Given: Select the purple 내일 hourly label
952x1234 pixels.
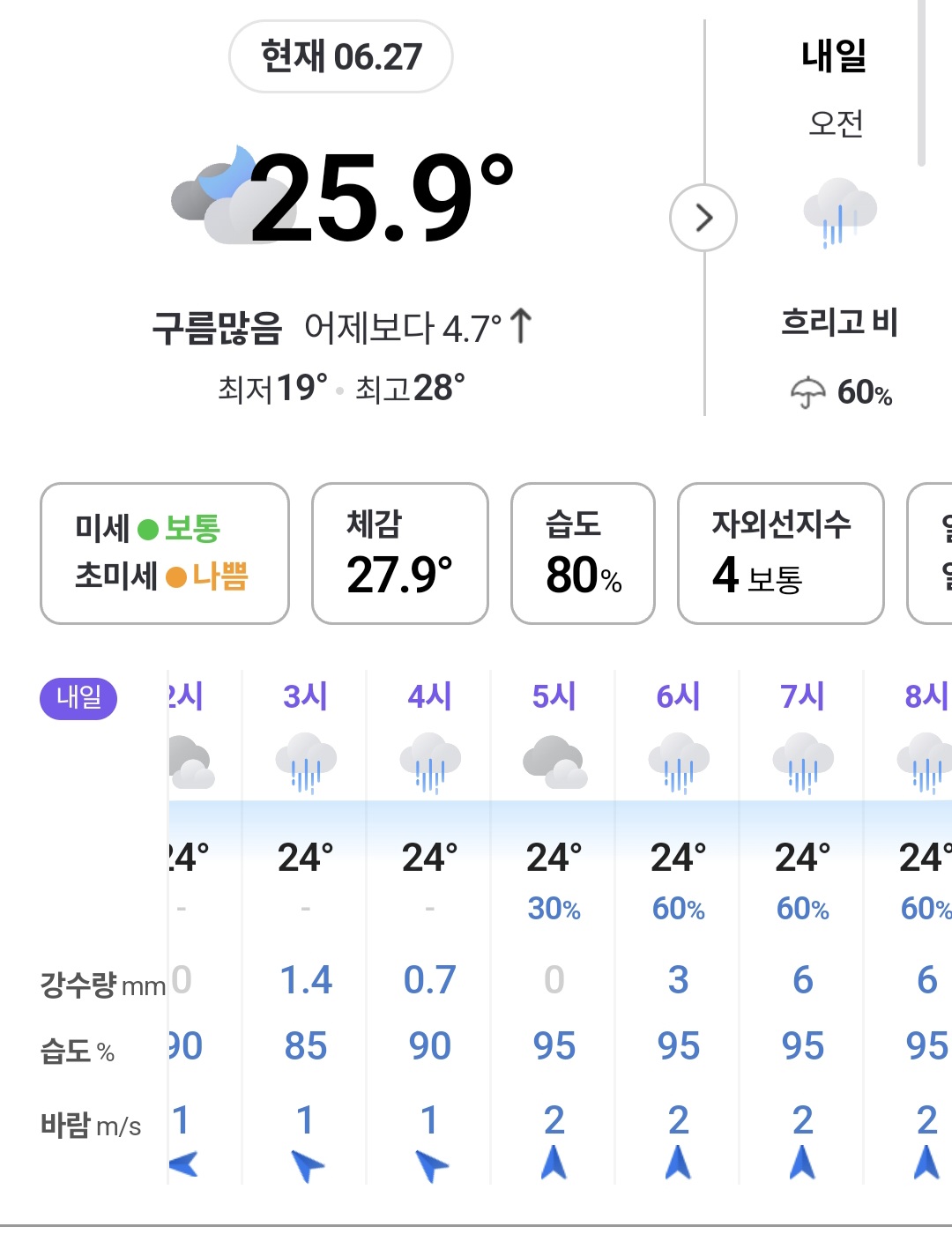Looking at the screenshot, I should tap(78, 698).
